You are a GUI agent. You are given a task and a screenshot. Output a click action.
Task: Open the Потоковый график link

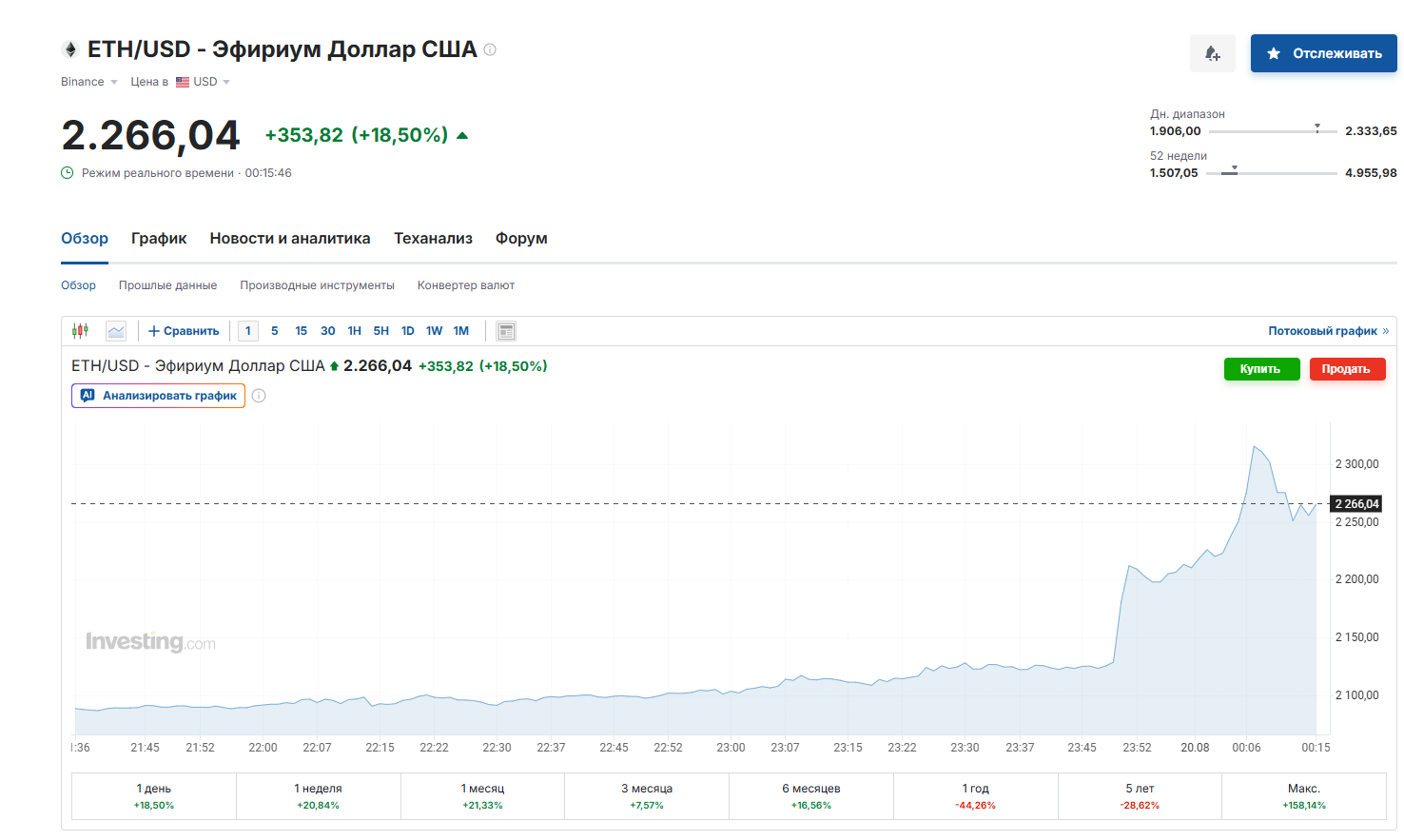click(x=1328, y=331)
